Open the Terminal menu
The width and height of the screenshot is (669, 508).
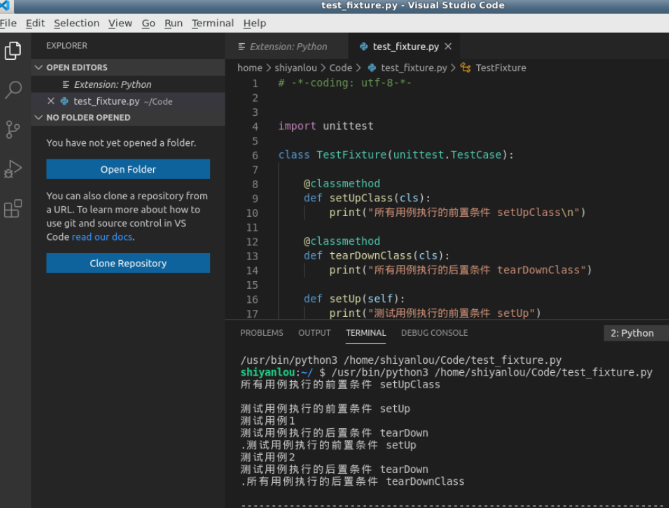tap(212, 23)
